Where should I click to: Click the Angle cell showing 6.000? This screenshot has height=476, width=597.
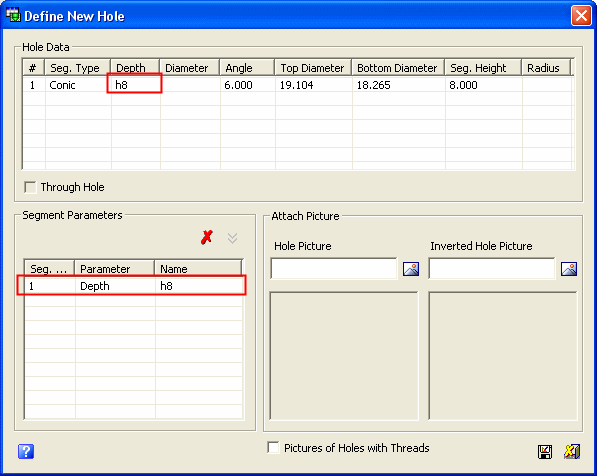[x=247, y=85]
